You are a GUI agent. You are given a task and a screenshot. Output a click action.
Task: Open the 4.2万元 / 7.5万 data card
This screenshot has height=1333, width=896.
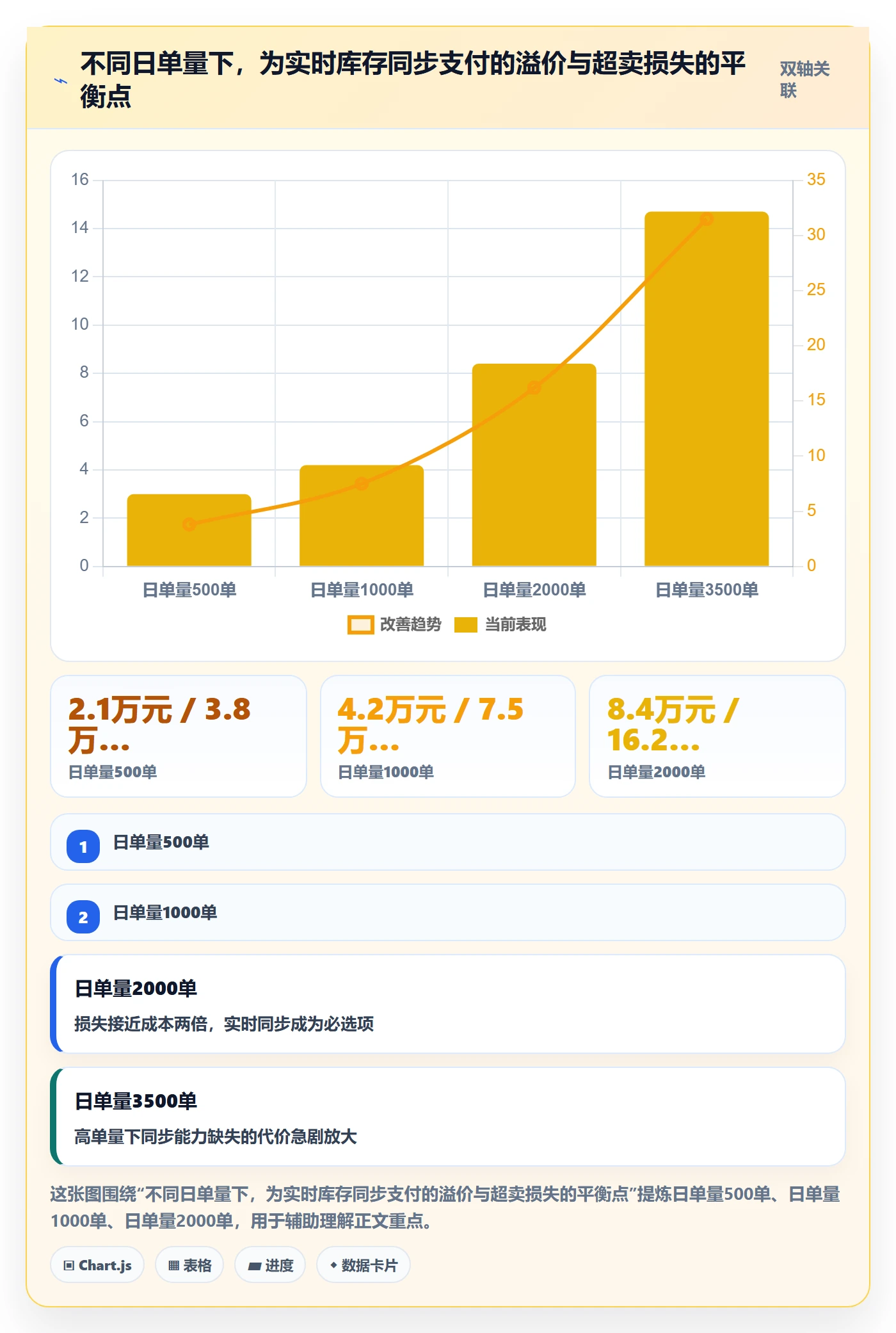[448, 736]
